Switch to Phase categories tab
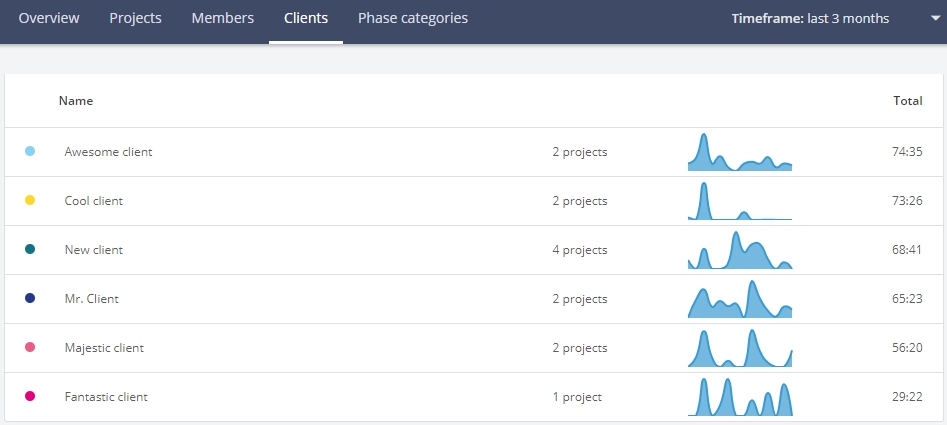 point(413,18)
